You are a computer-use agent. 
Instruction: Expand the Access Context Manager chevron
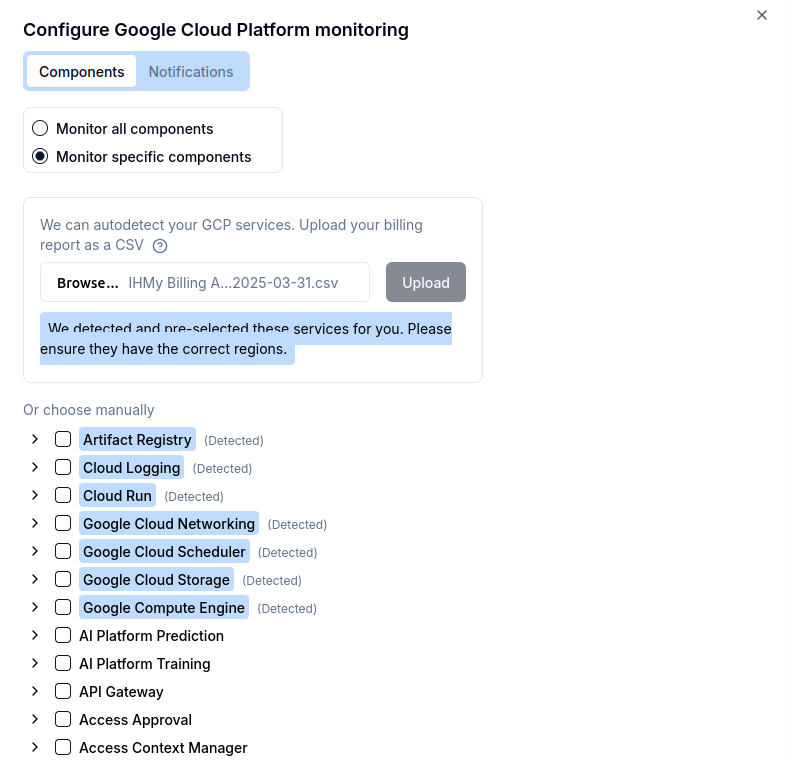[35, 747]
